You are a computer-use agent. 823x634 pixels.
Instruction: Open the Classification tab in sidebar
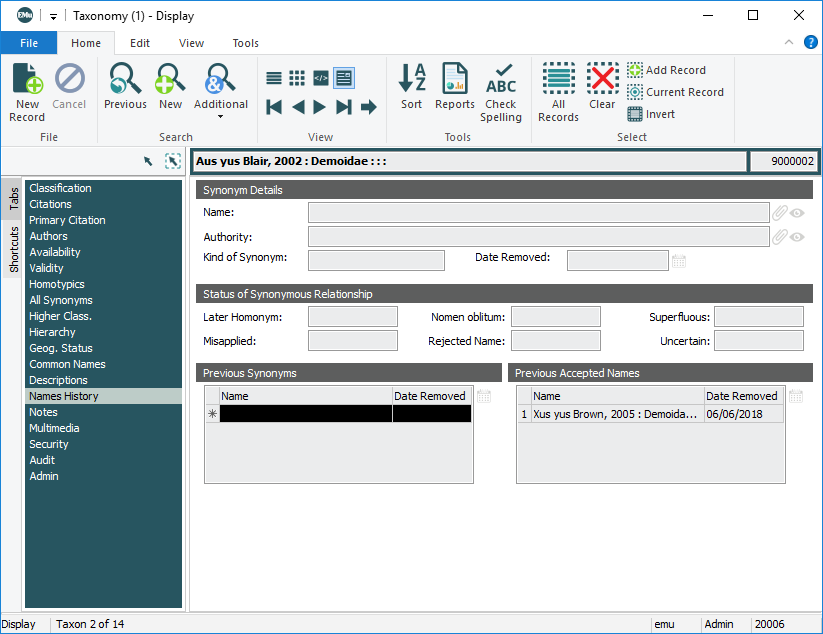(60, 188)
